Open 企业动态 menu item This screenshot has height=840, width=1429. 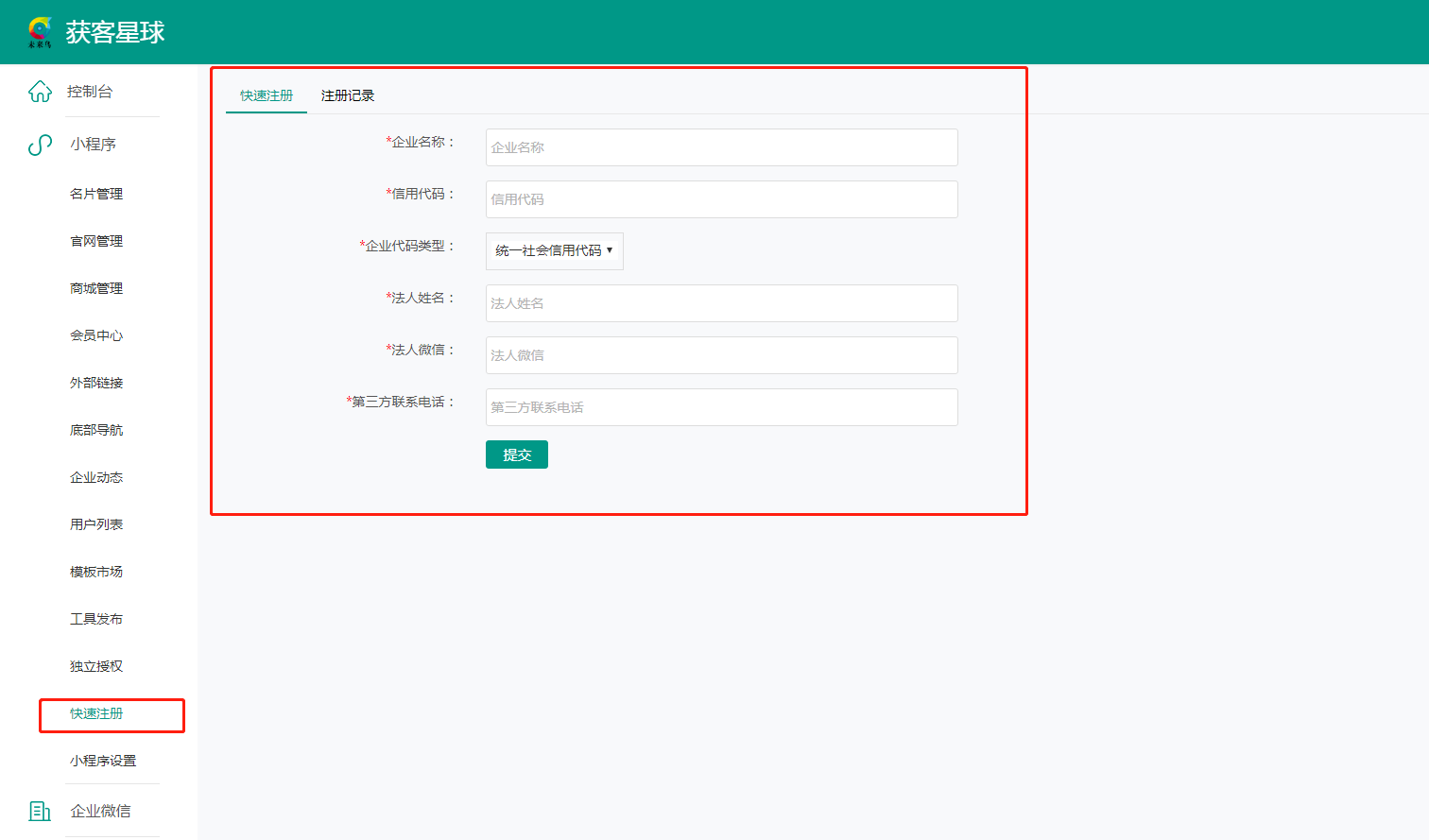tap(96, 477)
